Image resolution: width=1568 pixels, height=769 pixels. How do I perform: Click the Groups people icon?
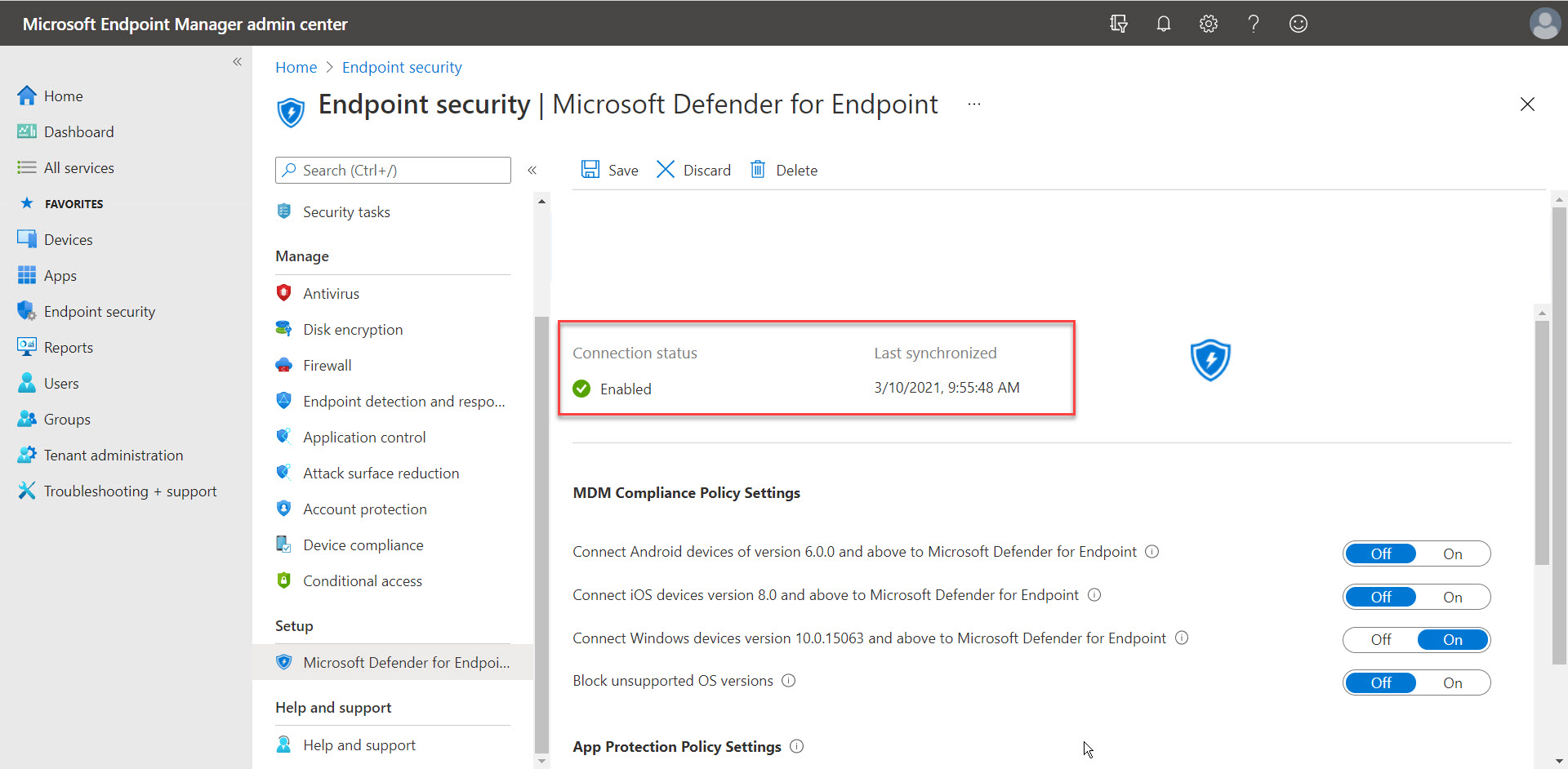[x=27, y=419]
